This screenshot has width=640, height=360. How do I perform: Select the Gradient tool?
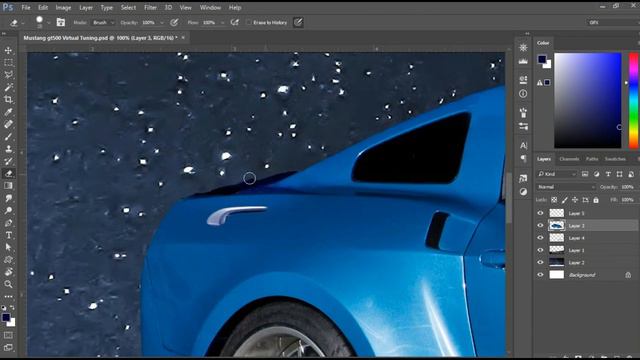[x=8, y=186]
